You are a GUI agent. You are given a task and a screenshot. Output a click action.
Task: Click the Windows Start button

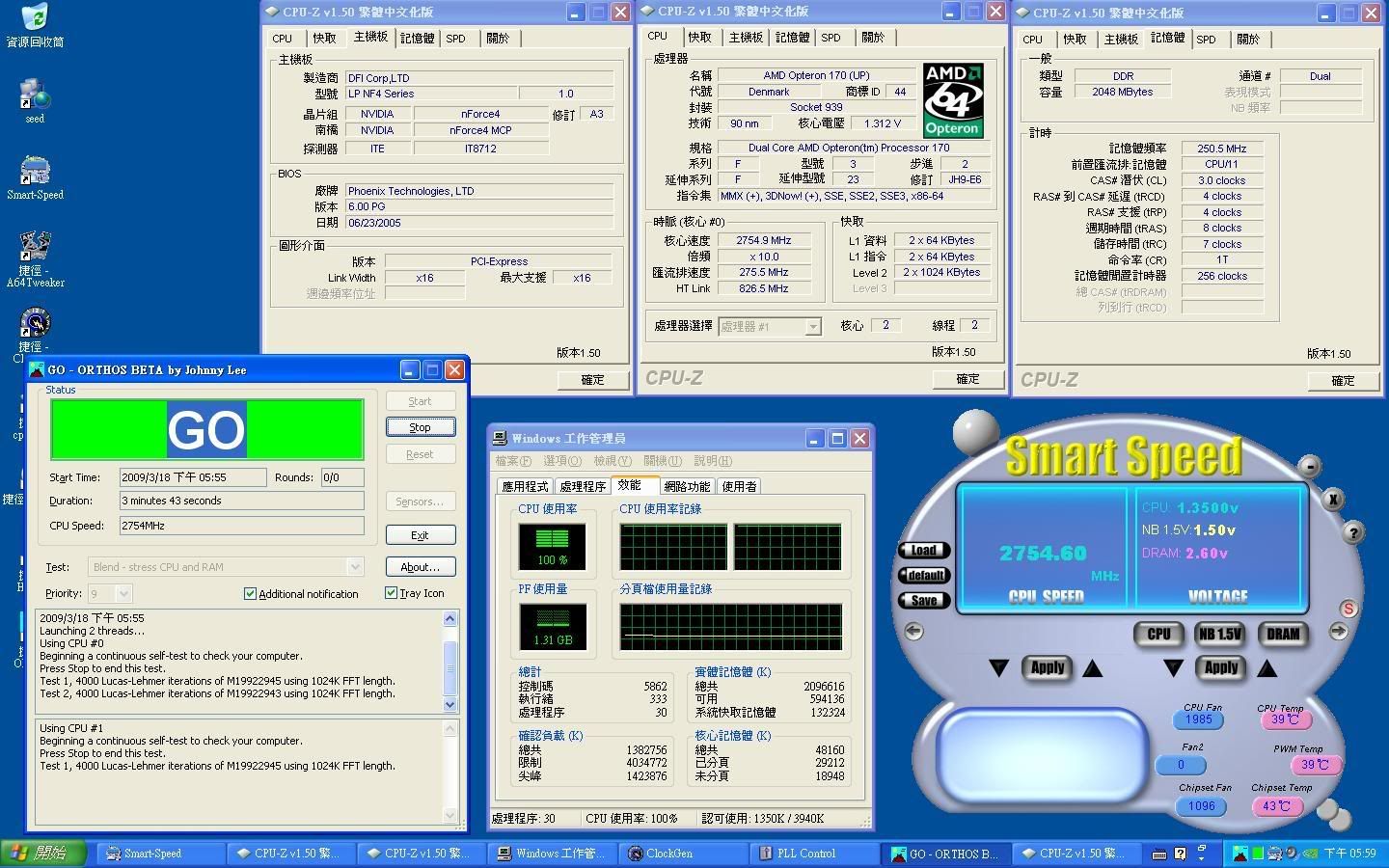tap(44, 854)
